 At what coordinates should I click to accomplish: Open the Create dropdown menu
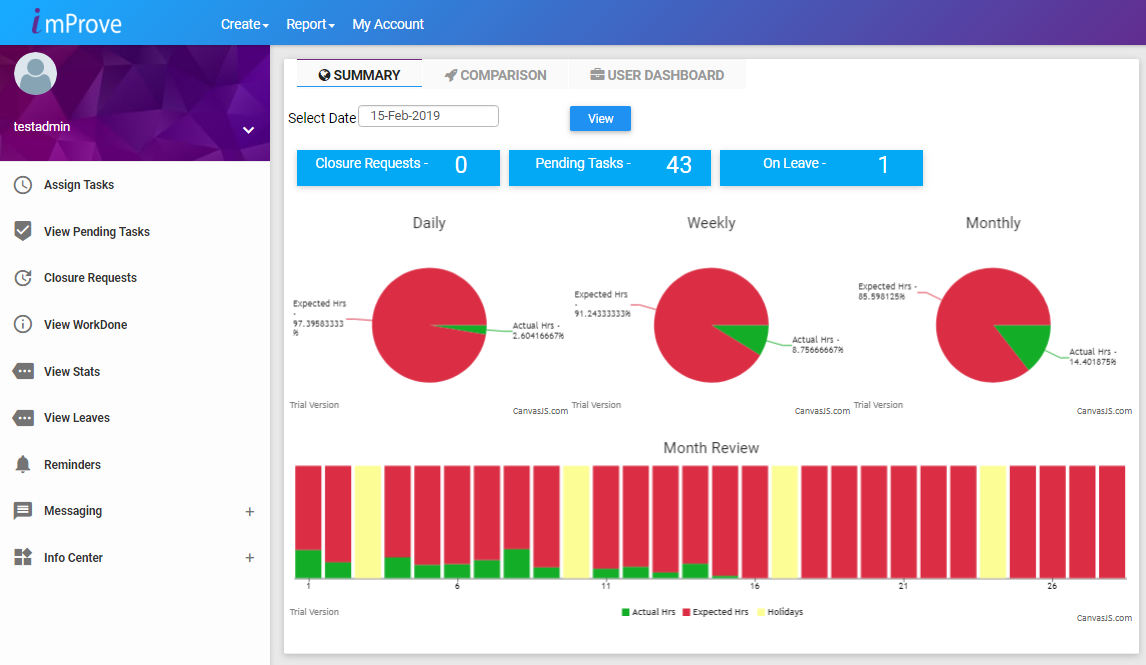pyautogui.click(x=245, y=24)
